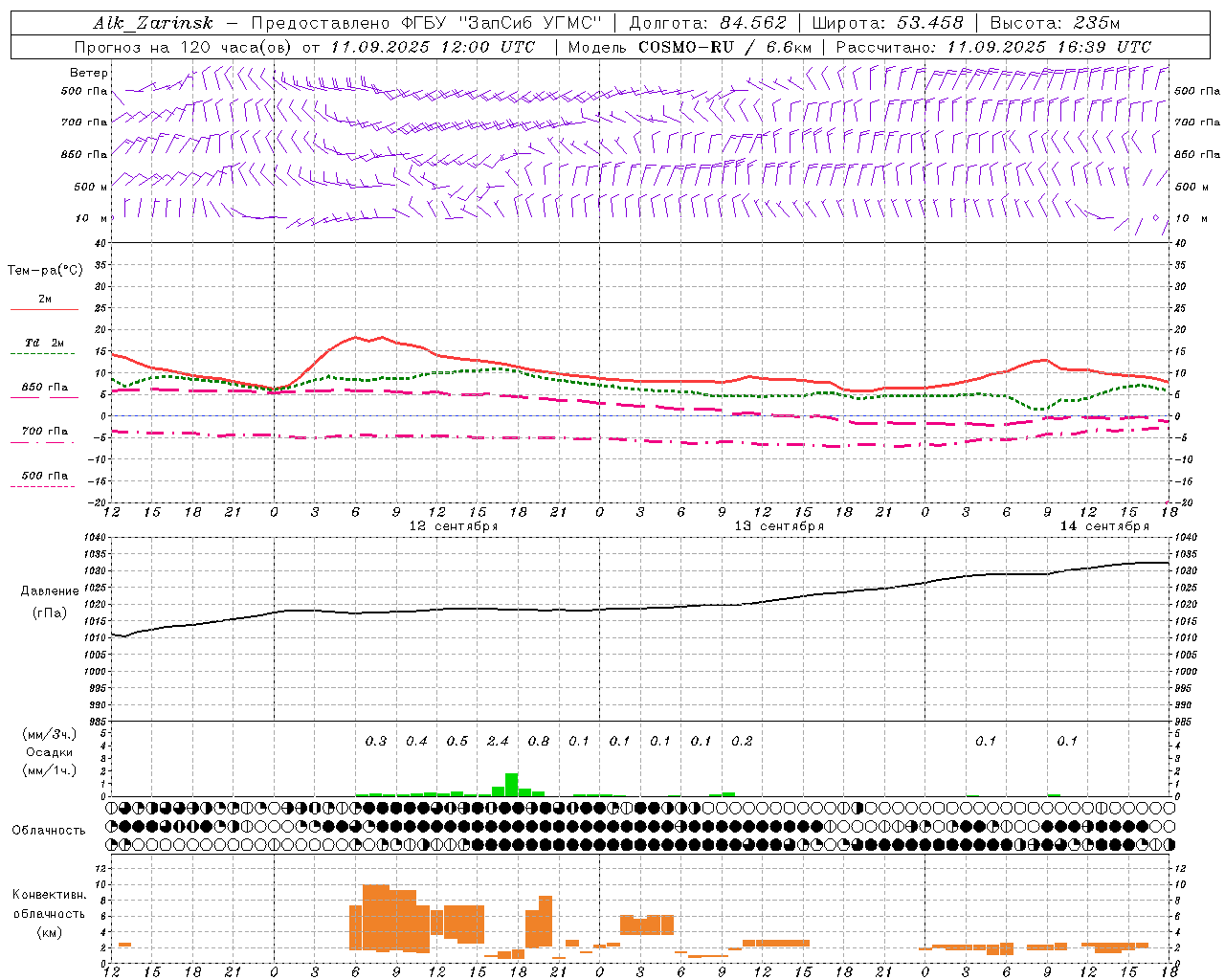Click the tallest green precipitation bar
This screenshot has width=1225, height=980.
511,785
